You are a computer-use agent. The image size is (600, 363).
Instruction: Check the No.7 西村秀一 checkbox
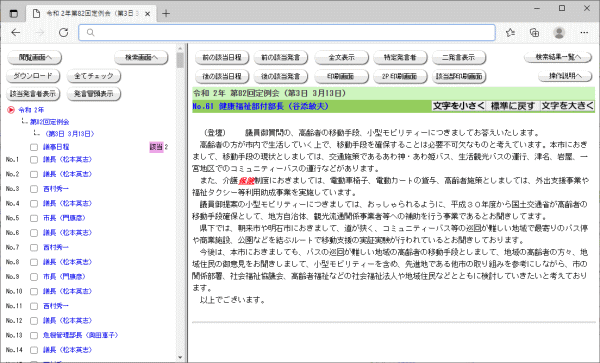(x=34, y=247)
